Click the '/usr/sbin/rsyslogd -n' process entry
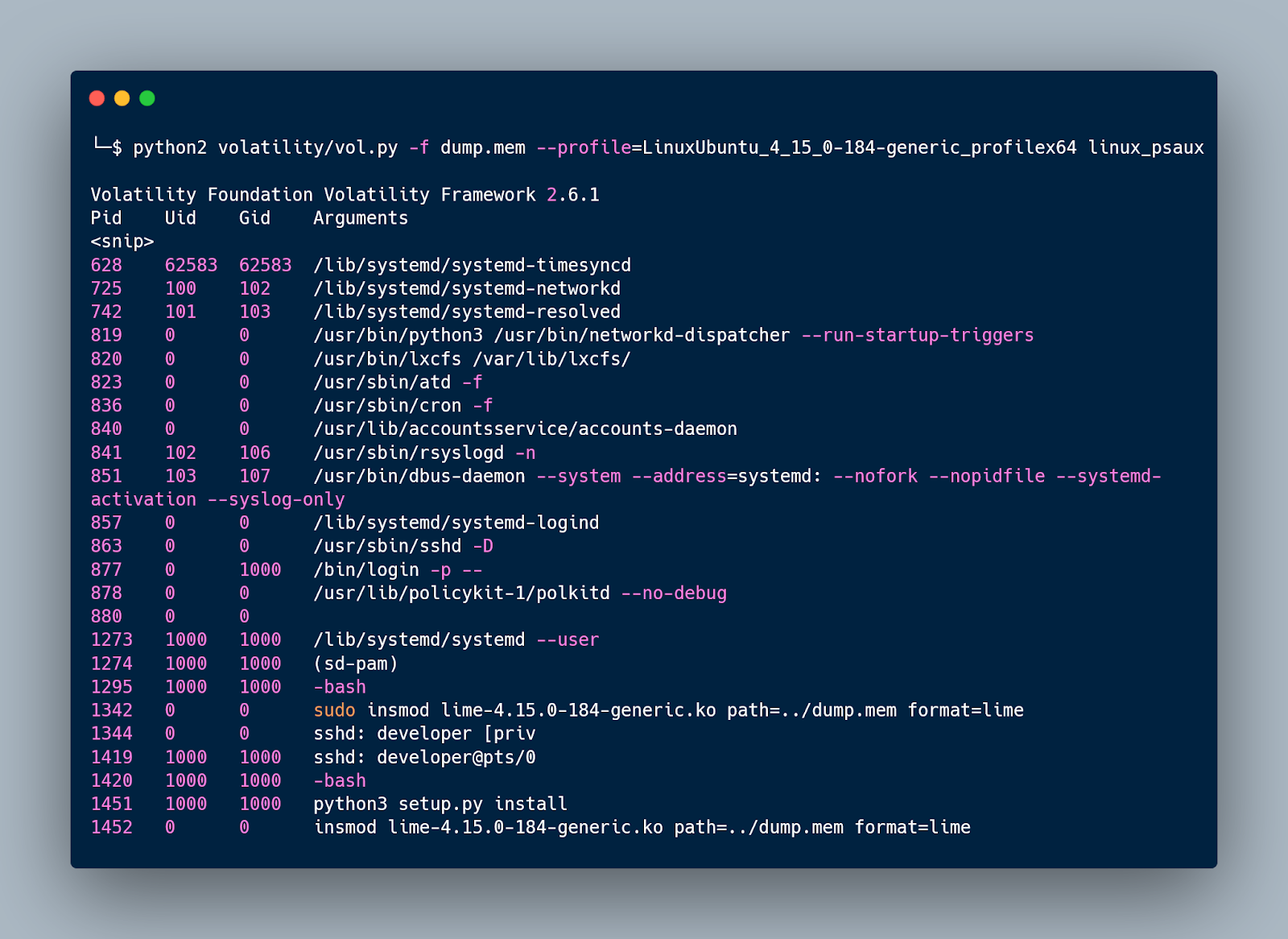This screenshot has width=1288, height=939. pos(424,453)
